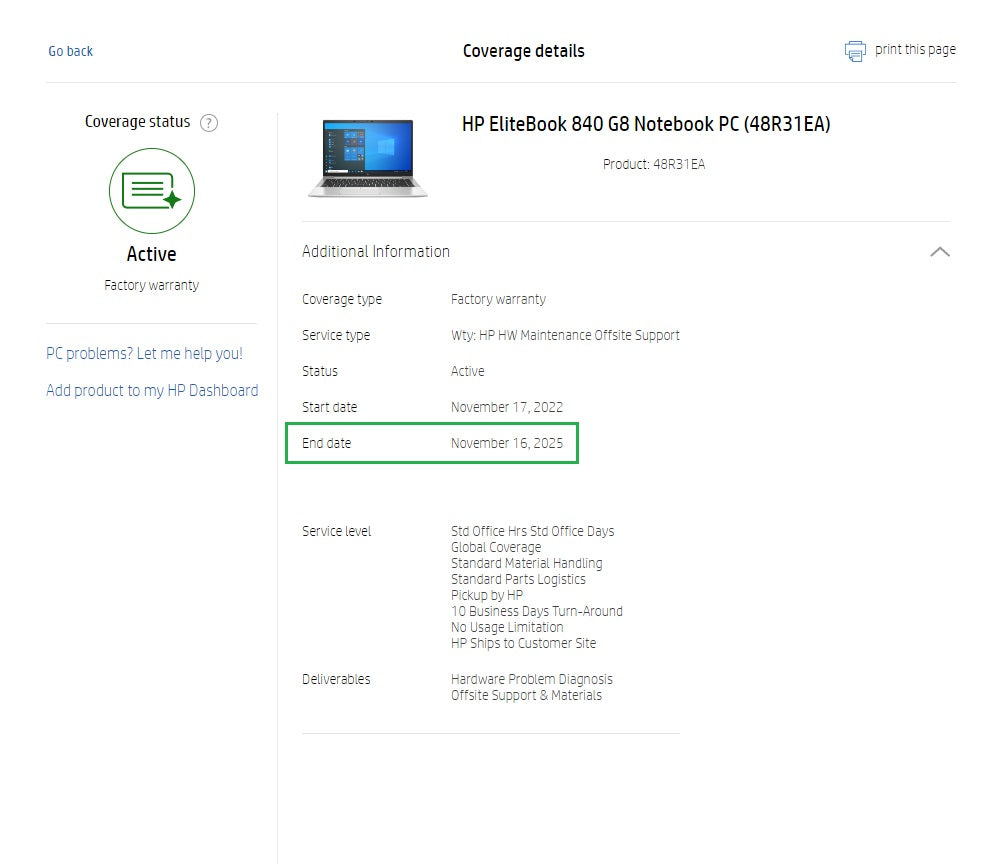The height and width of the screenshot is (864, 1000).
Task: Open the print this page link
Action: 915,50
